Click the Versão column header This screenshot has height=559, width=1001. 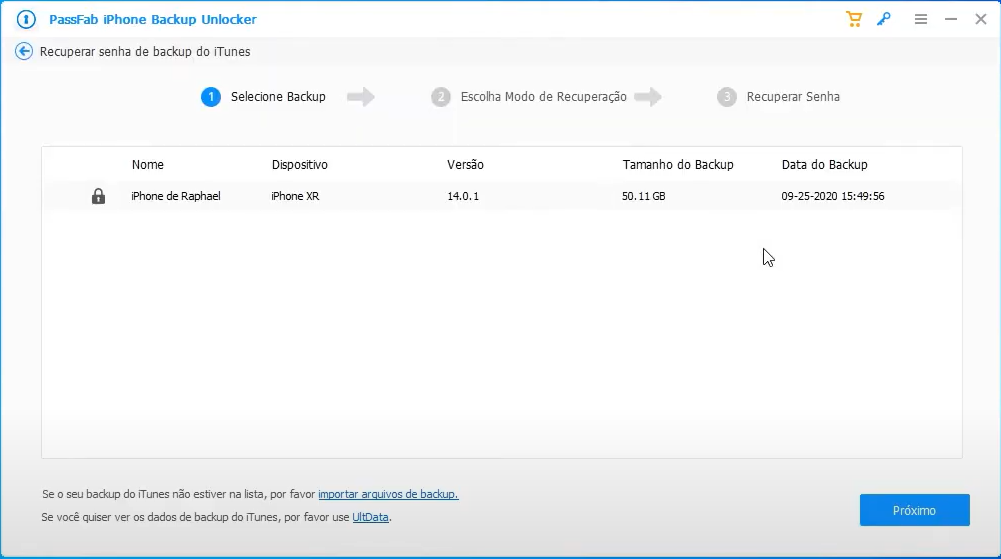click(465, 165)
